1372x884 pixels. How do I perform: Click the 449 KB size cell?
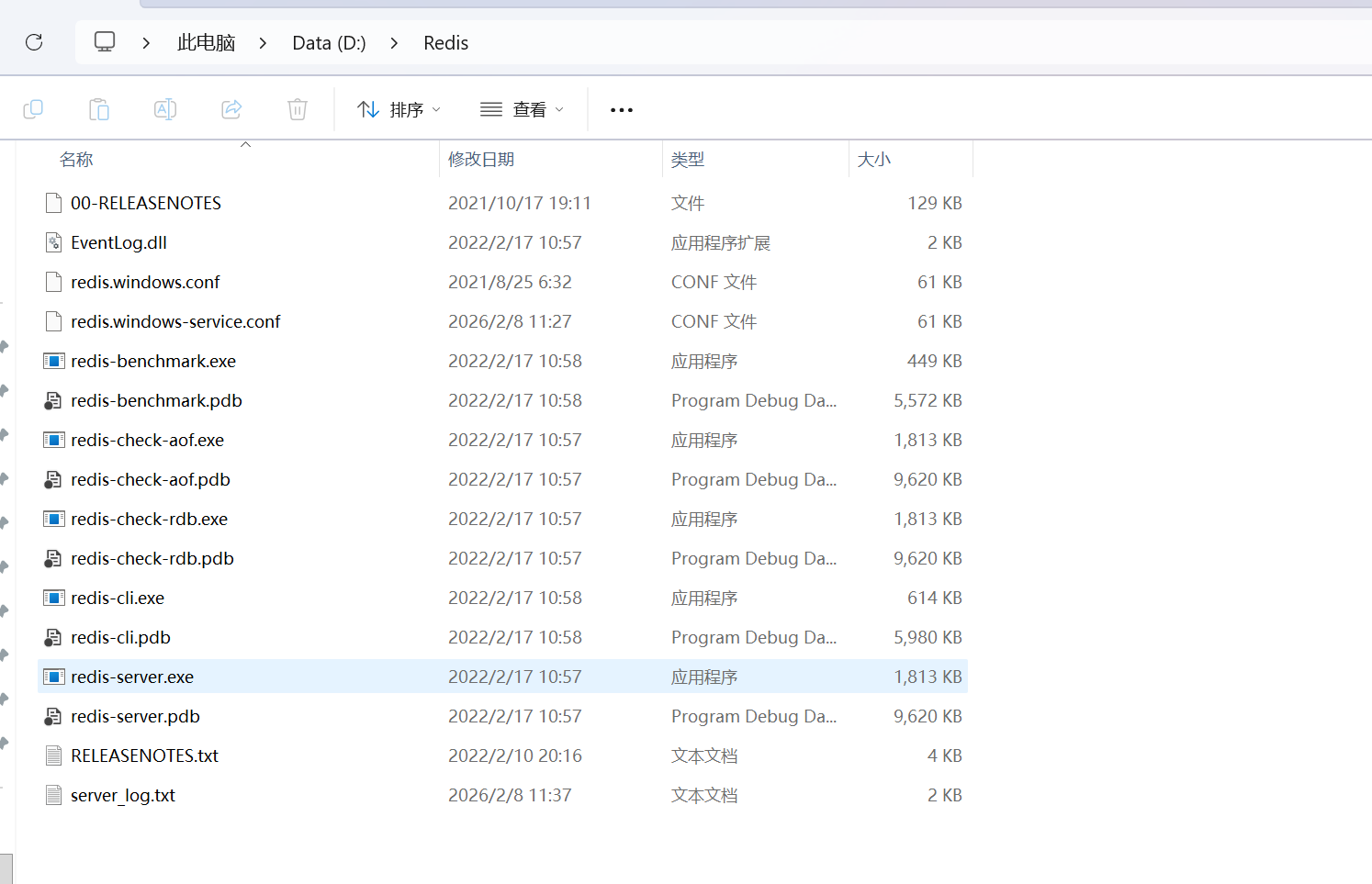point(934,361)
